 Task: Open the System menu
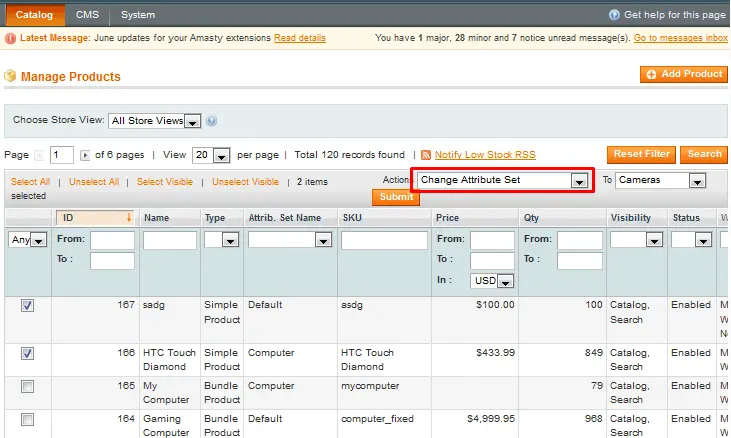138,15
